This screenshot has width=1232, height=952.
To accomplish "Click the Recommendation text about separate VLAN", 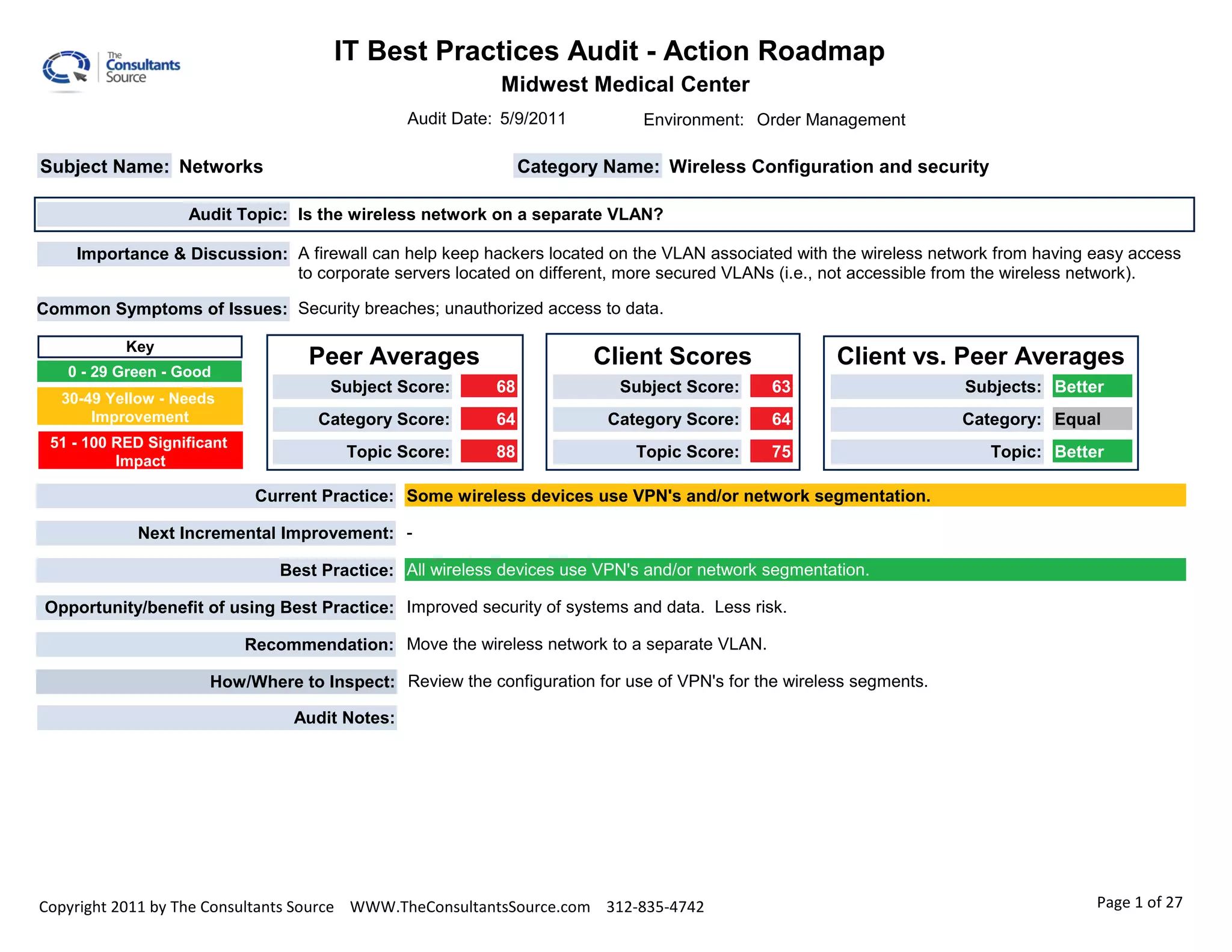I will pos(587,644).
